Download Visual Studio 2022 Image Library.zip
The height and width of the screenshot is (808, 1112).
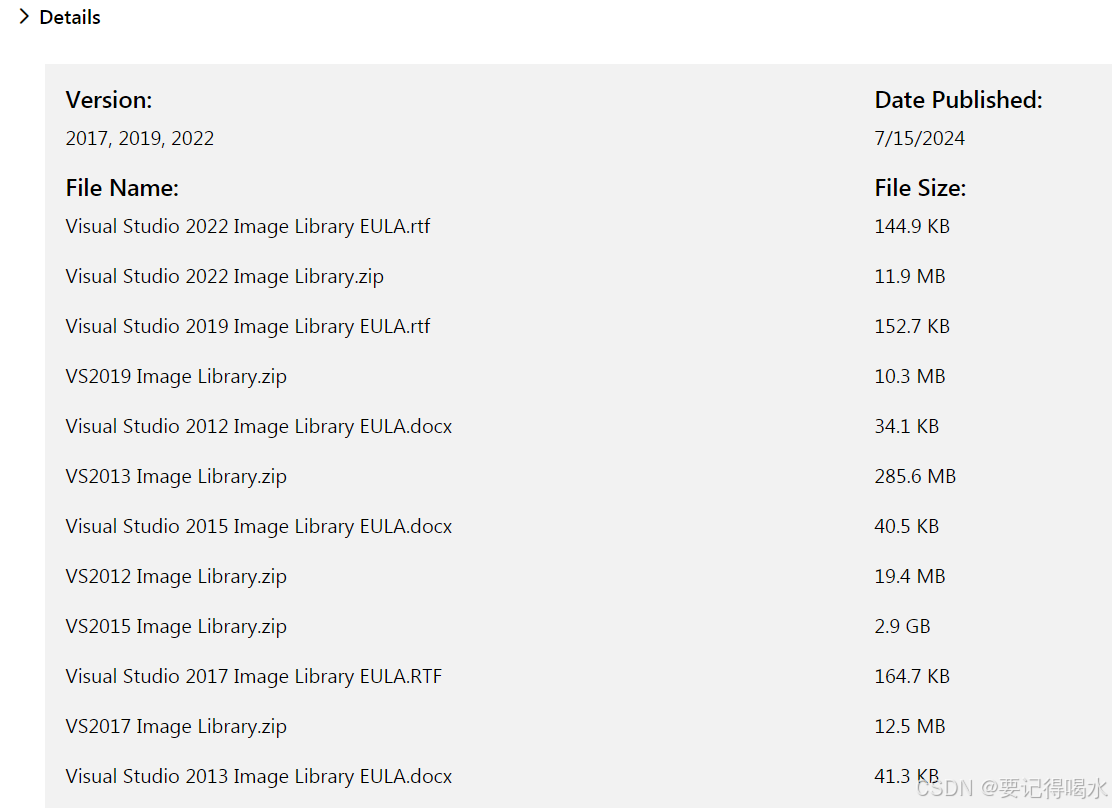pos(224,276)
